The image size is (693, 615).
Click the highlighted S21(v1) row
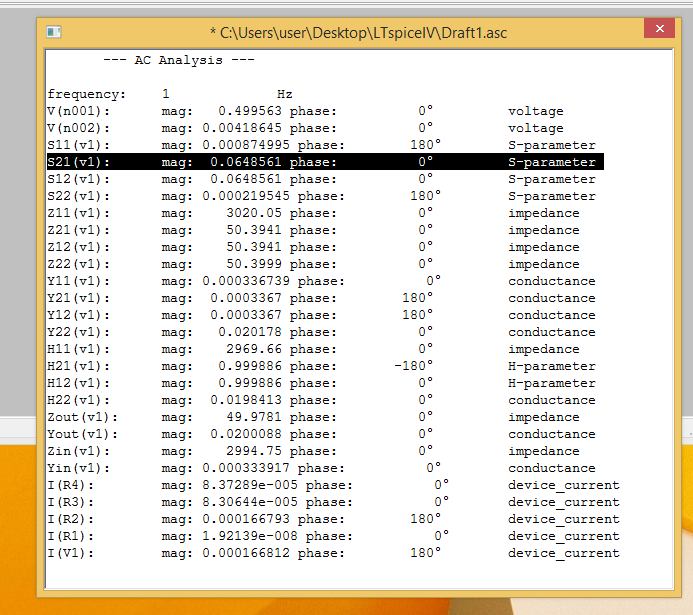pos(325,162)
